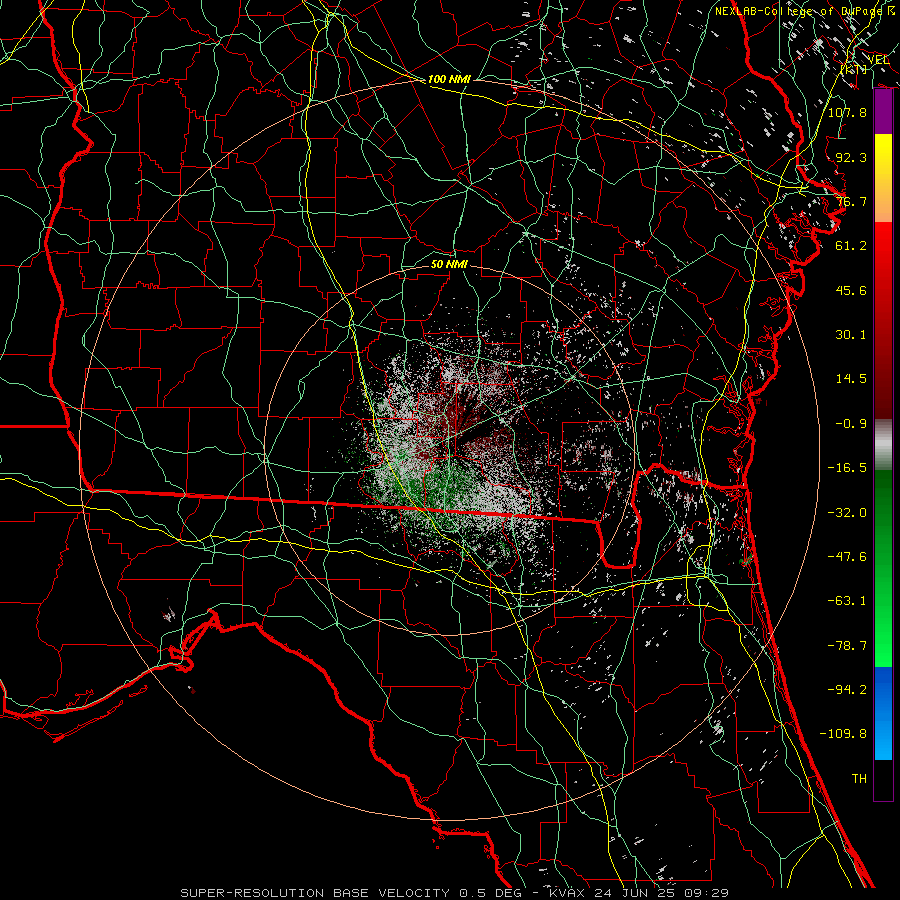Click the -32.0 legend value
This screenshot has height=900, width=900.
click(847, 513)
